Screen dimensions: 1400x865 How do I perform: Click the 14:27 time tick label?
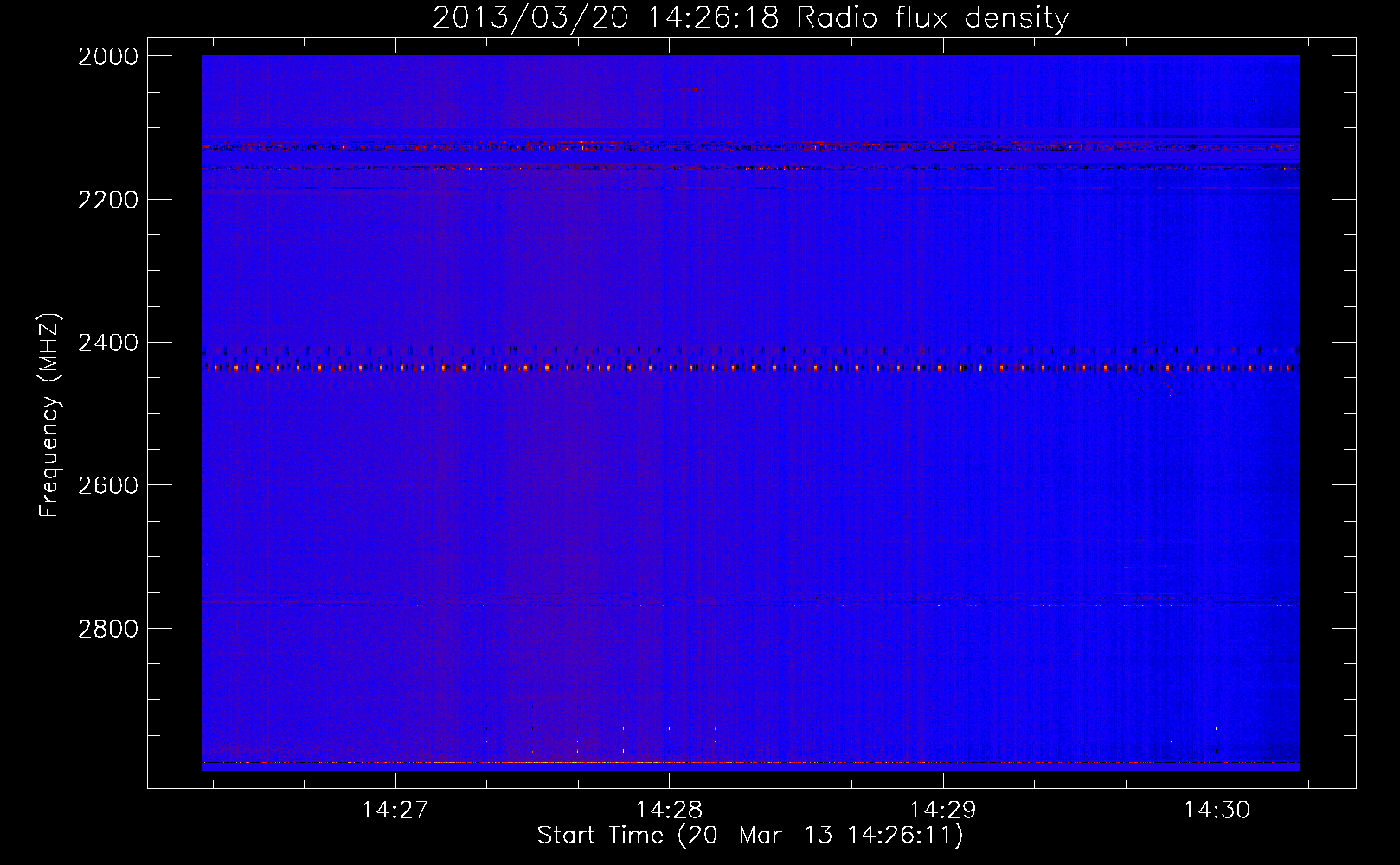(x=395, y=811)
